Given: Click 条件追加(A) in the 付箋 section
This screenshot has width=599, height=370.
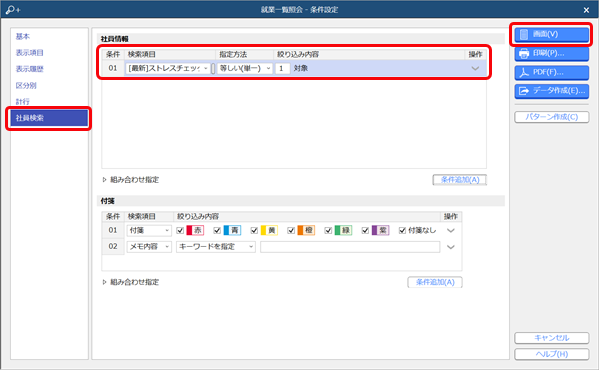Looking at the screenshot, I should tap(435, 282).
